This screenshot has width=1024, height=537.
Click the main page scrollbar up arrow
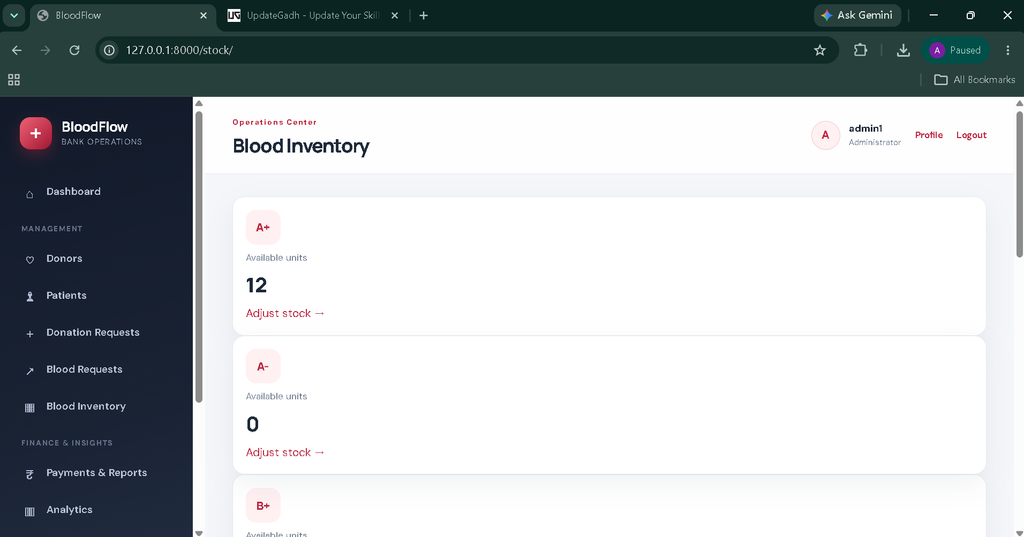click(1019, 103)
